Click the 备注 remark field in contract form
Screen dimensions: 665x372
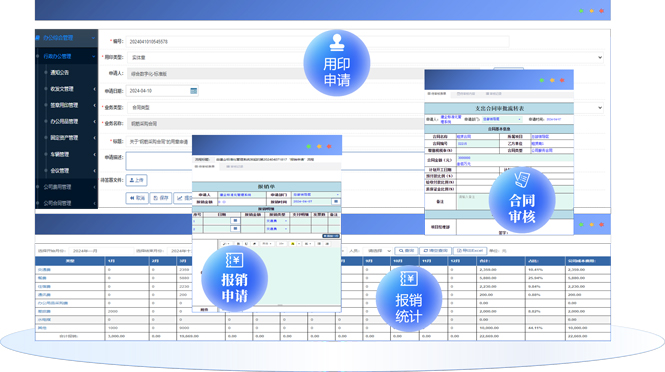point(474,201)
